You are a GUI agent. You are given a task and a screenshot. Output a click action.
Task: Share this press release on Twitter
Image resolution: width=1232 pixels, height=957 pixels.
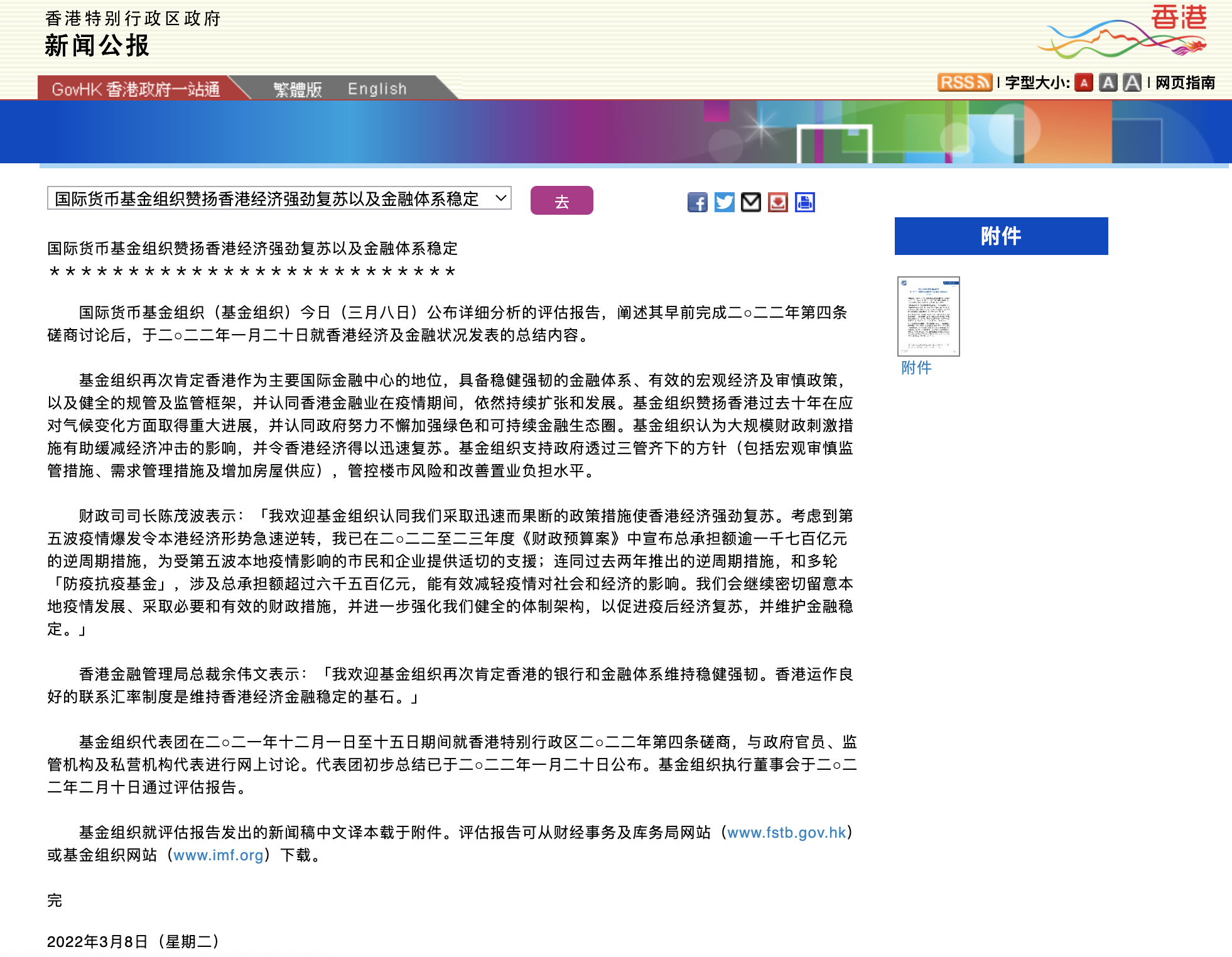(x=724, y=202)
